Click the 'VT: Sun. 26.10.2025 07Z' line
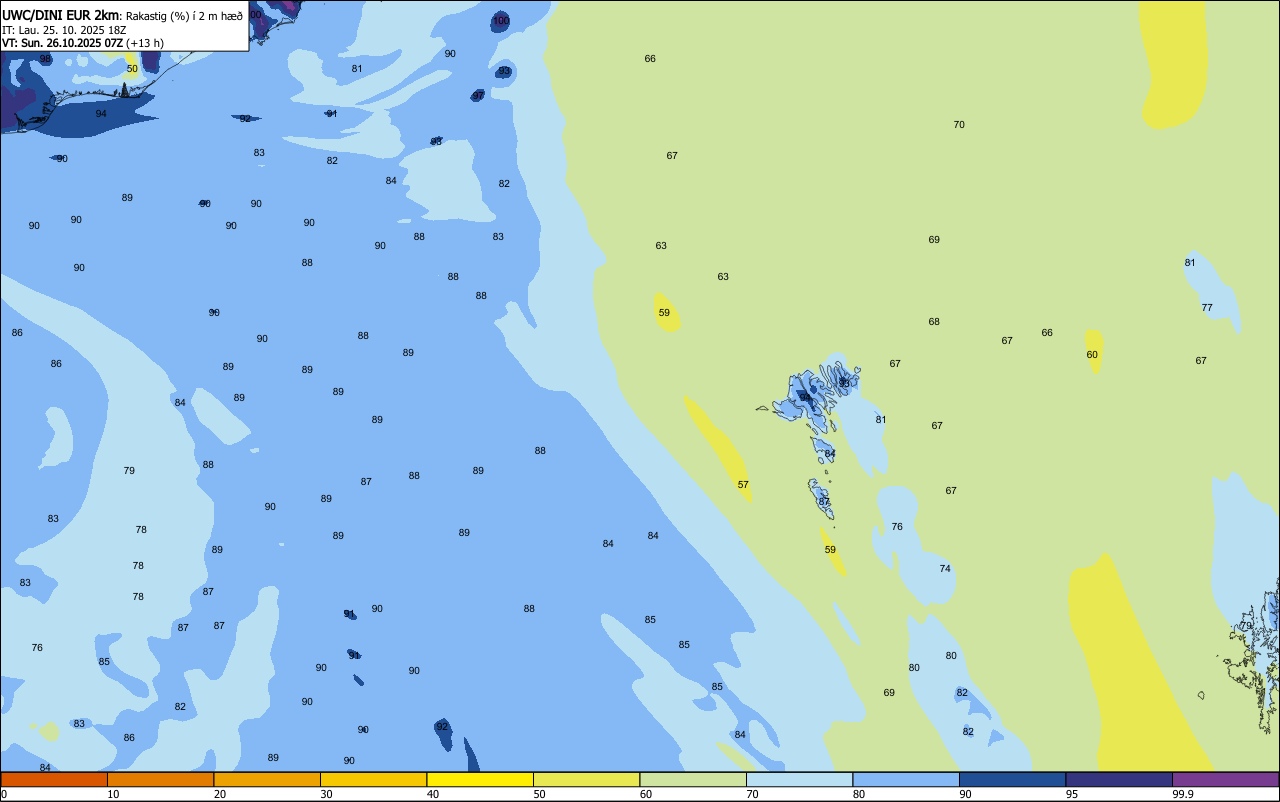This screenshot has height=802, width=1280. click(x=62, y=43)
